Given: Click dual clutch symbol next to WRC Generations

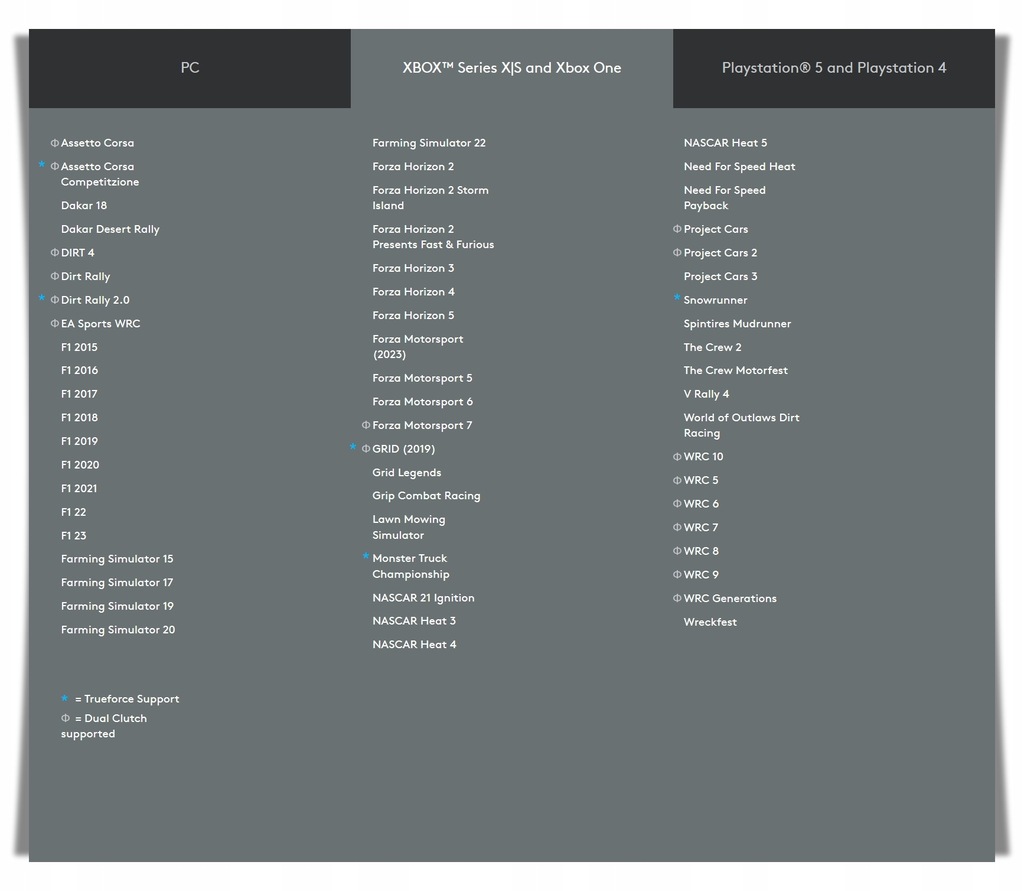Looking at the screenshot, I should pos(677,598).
